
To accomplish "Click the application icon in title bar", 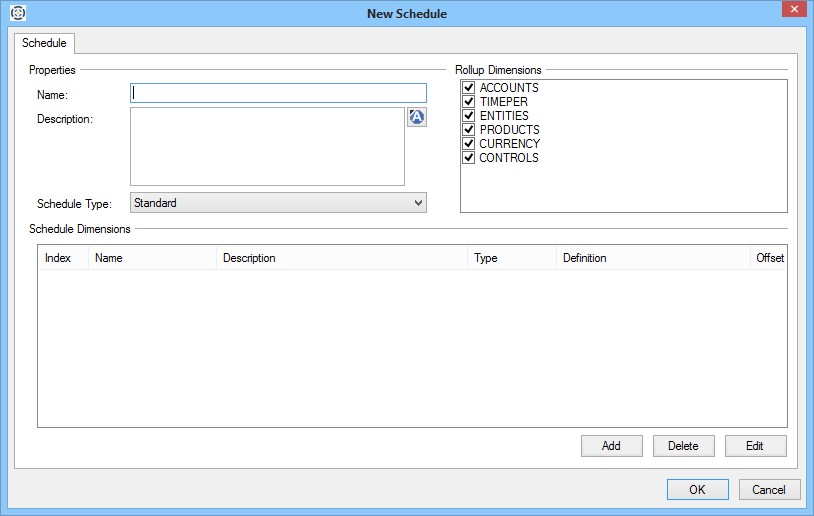I will click(17, 13).
